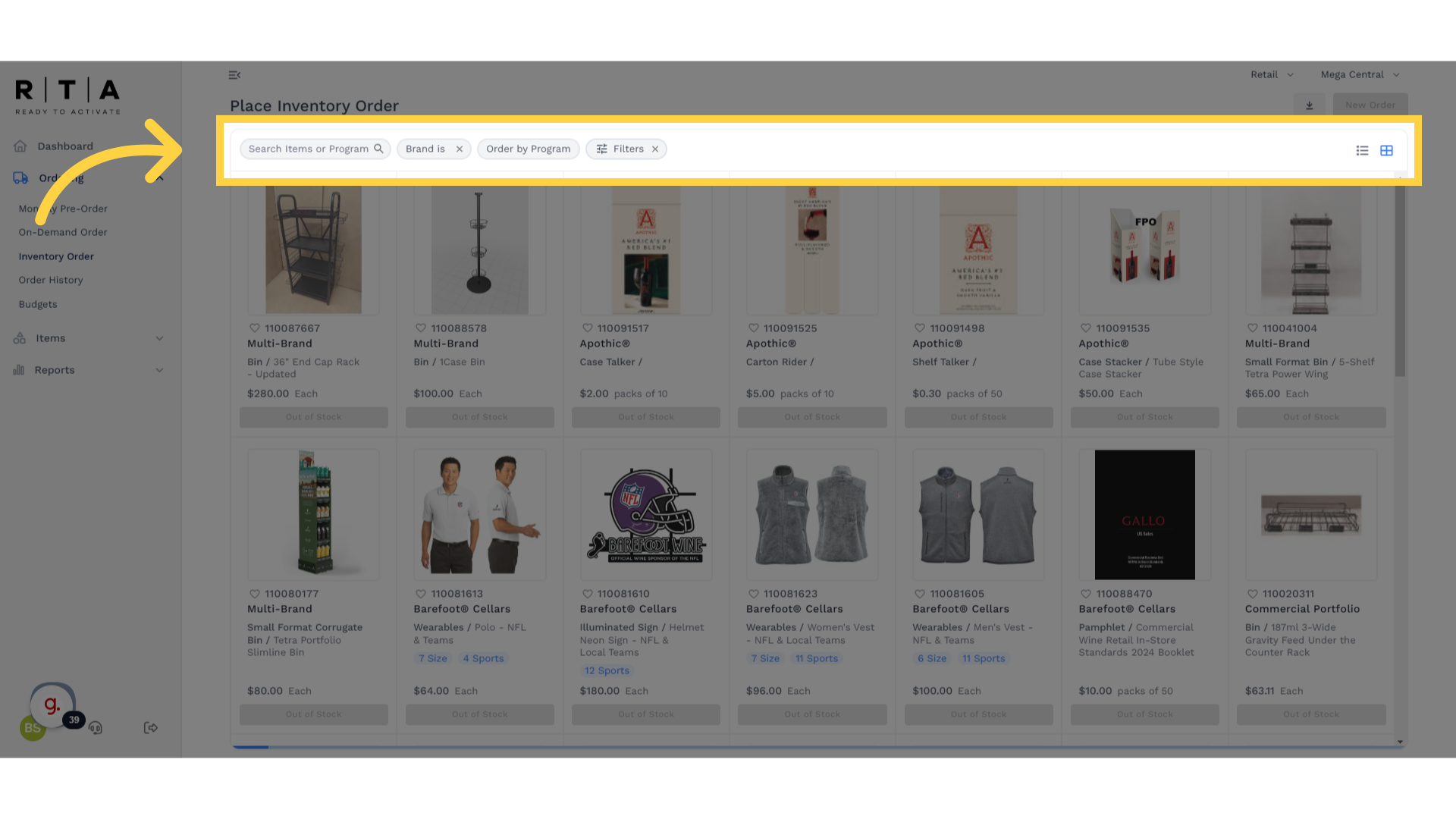Open Monthly Pre-Order page
Screen dimensions: 1456x819
pyautogui.click(x=63, y=209)
